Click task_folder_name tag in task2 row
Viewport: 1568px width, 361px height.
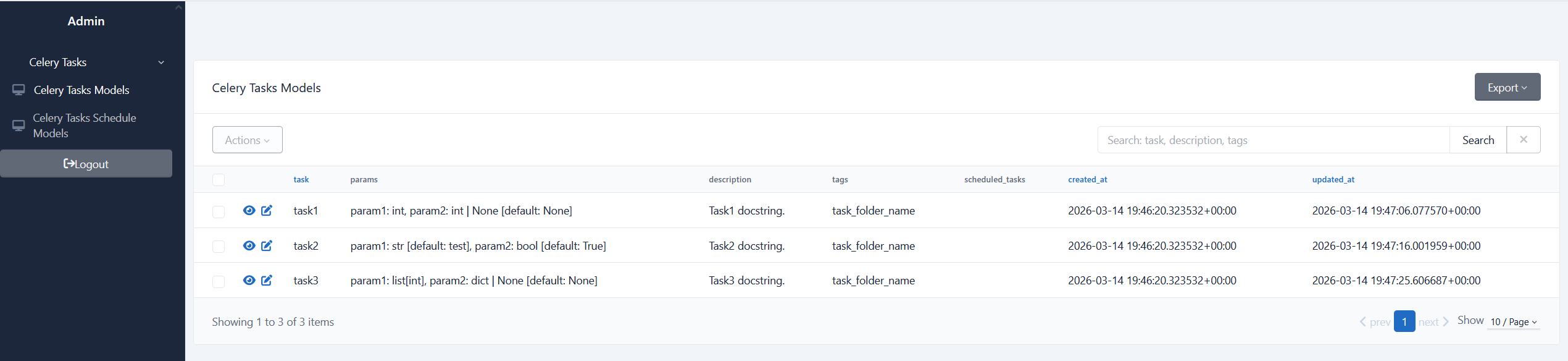click(874, 246)
